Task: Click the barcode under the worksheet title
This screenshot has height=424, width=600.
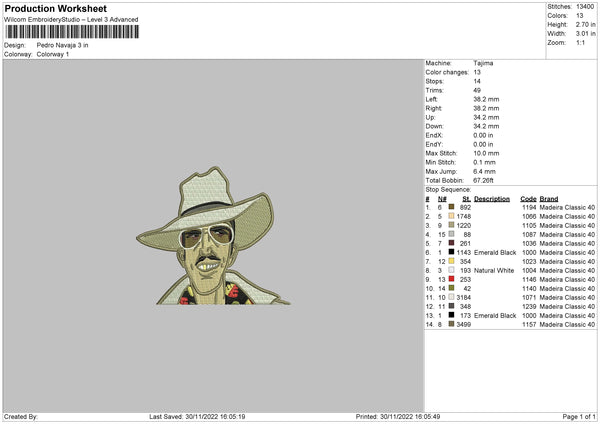Action: tap(72, 32)
